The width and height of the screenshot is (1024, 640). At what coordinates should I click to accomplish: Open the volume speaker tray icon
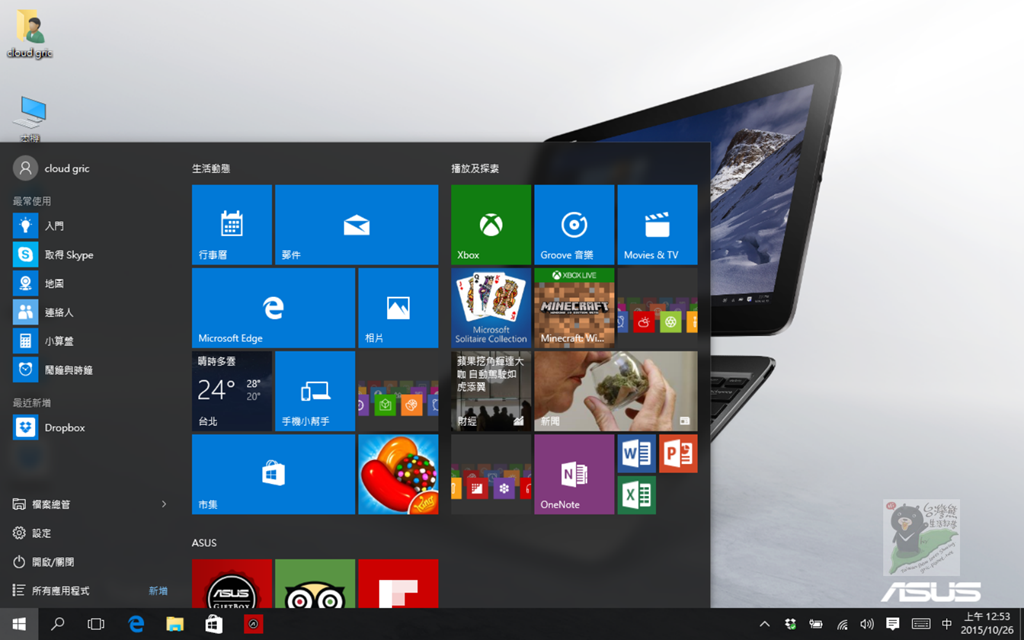[x=867, y=624]
